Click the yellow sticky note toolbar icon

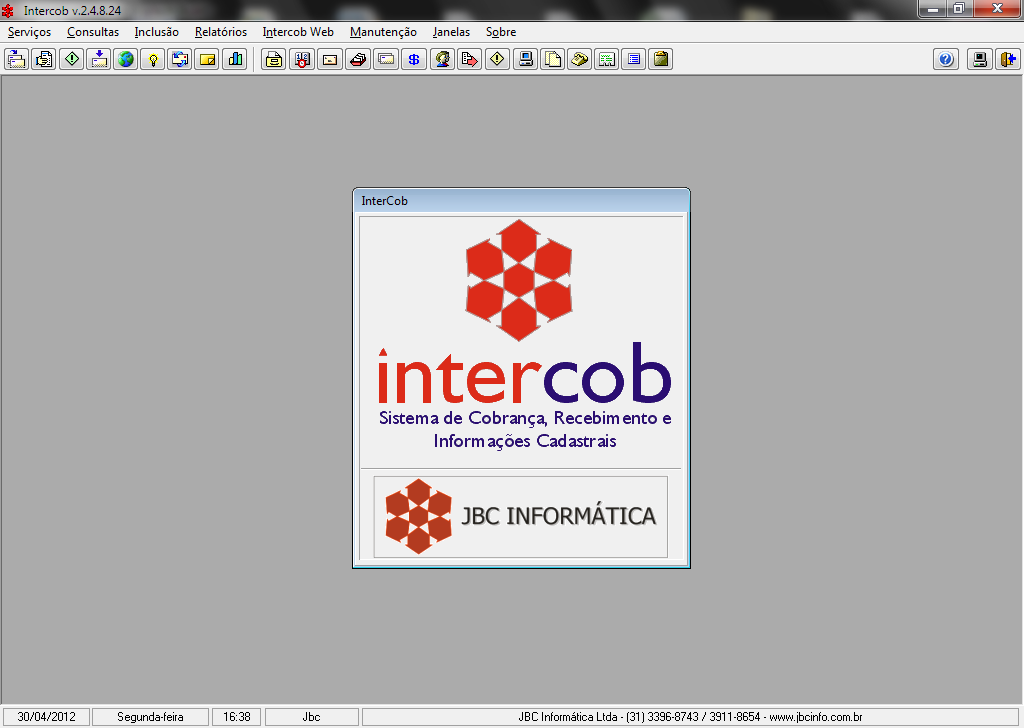click(x=207, y=59)
